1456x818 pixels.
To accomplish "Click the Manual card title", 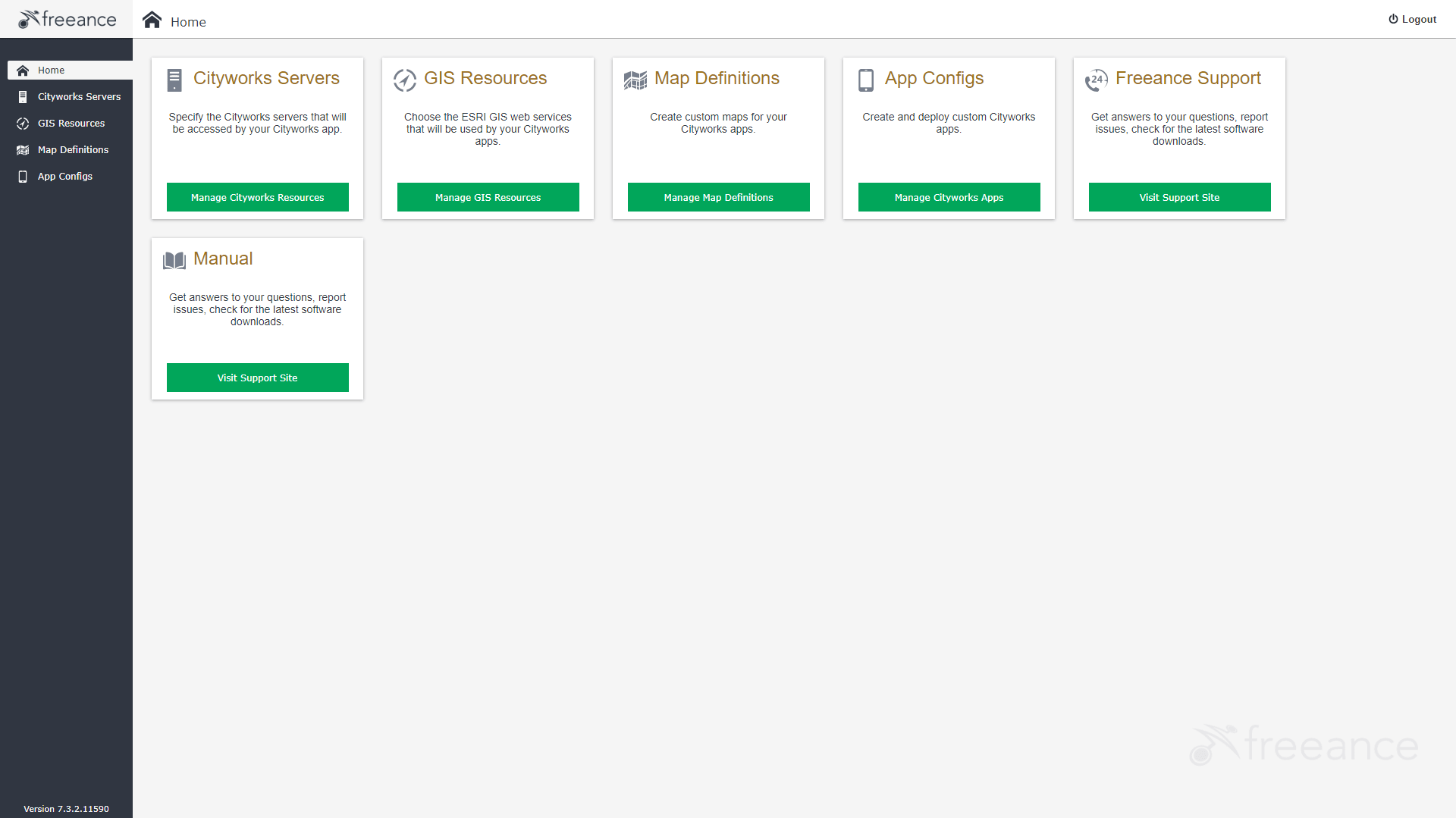I will (x=223, y=259).
